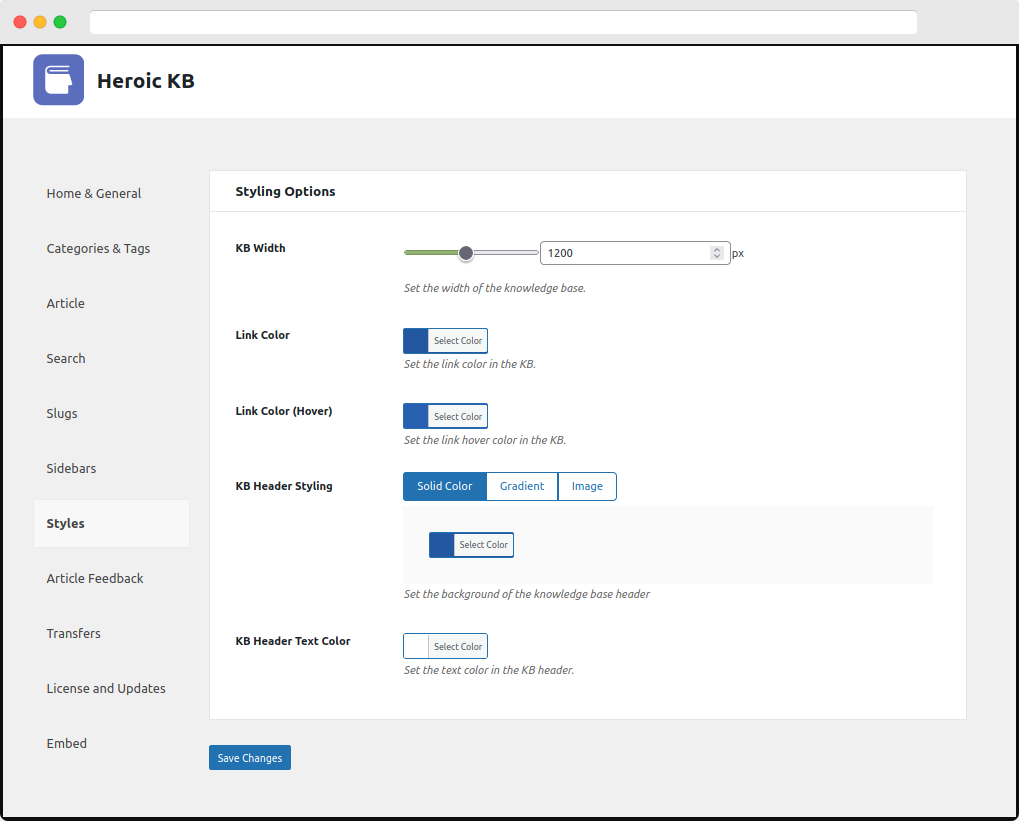Screen dimensions: 1019x821
Task: Select the Sidebars settings tab
Action: coord(72,469)
